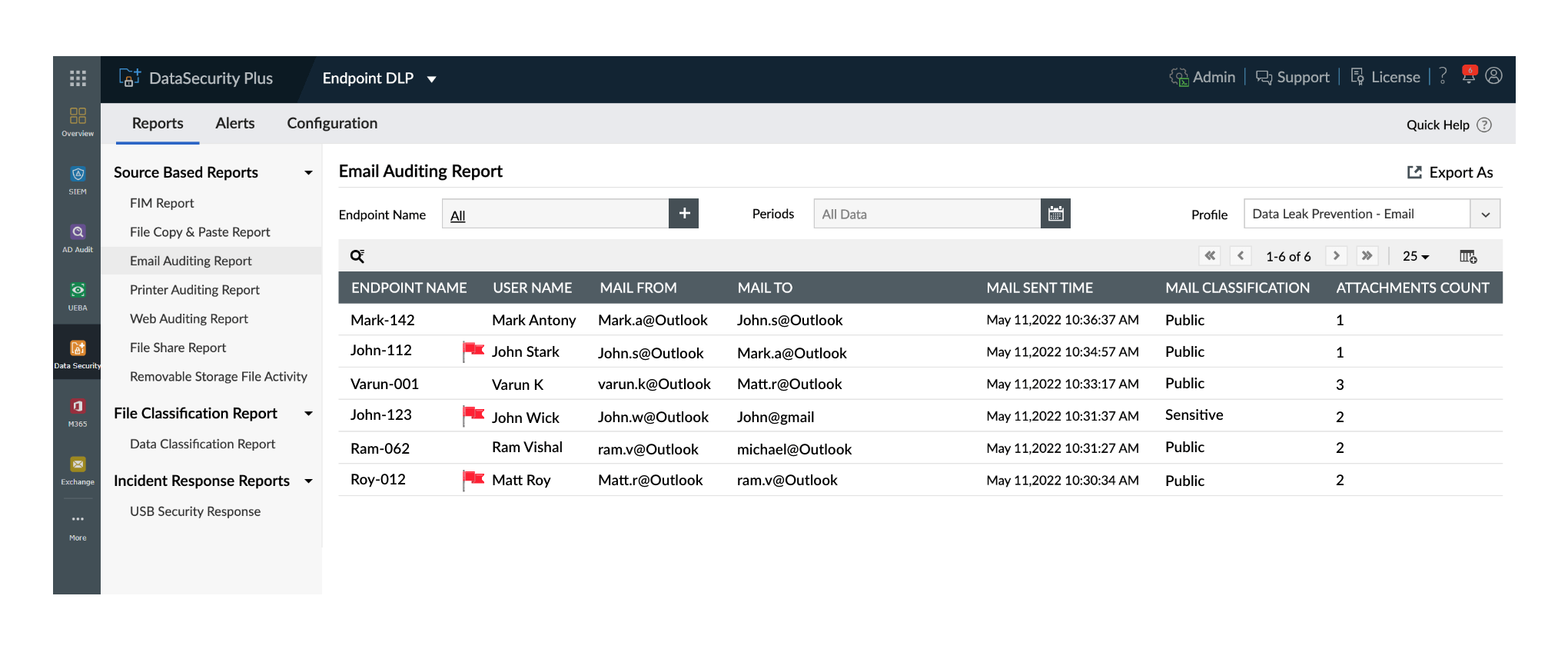Sort by the Endpoint Name column header
Screen dimensions: 1568x649
(409, 288)
